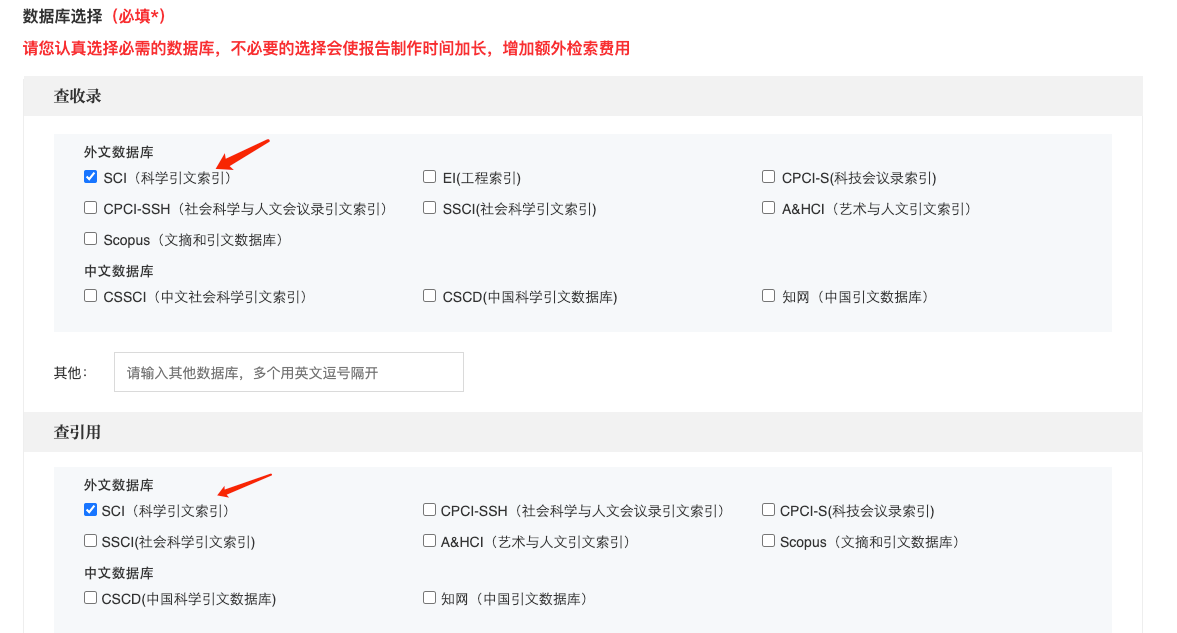Image resolution: width=1177 pixels, height=633 pixels.
Task: Enable 知网 in the 查引用 section
Action: pos(429,598)
